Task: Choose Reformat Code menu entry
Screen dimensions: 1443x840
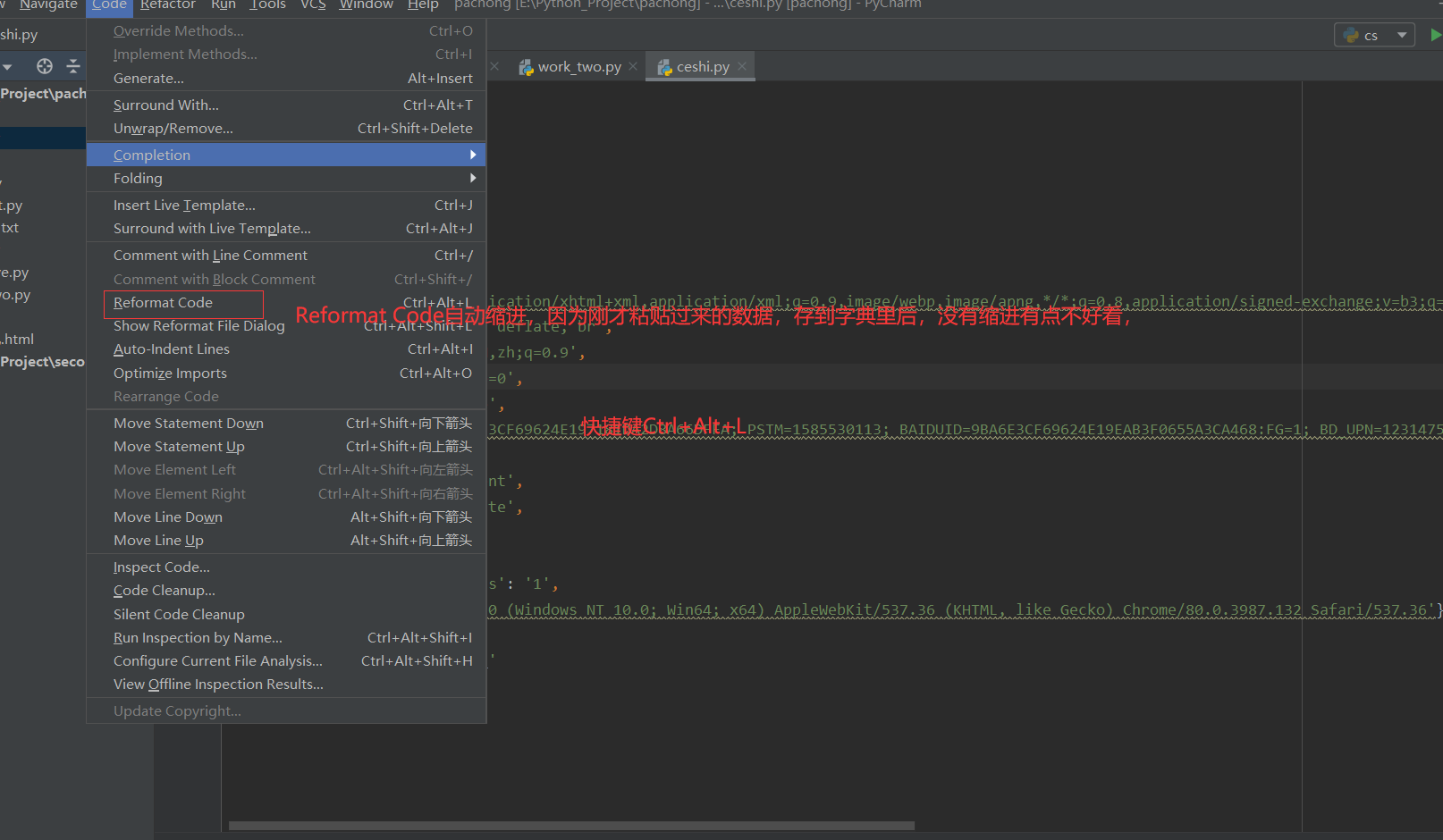Action: pos(286,303)
